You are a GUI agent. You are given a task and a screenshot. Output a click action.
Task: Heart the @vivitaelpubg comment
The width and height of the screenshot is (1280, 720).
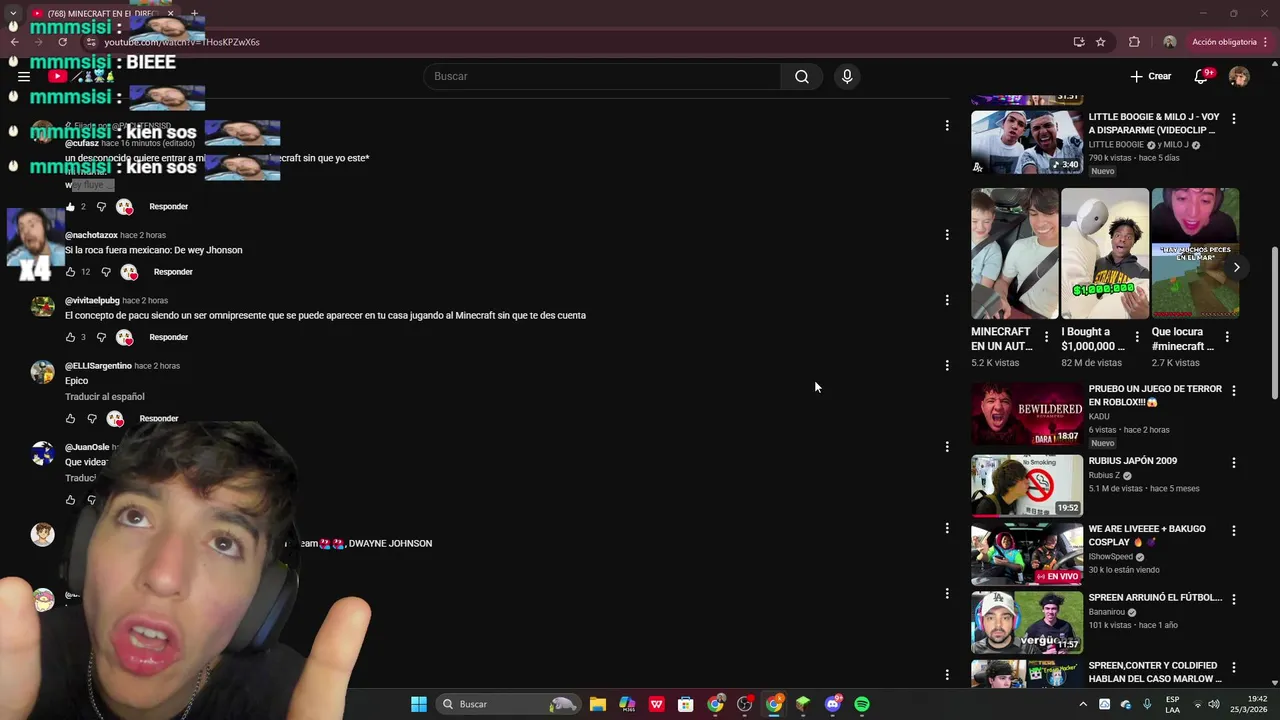pos(124,337)
